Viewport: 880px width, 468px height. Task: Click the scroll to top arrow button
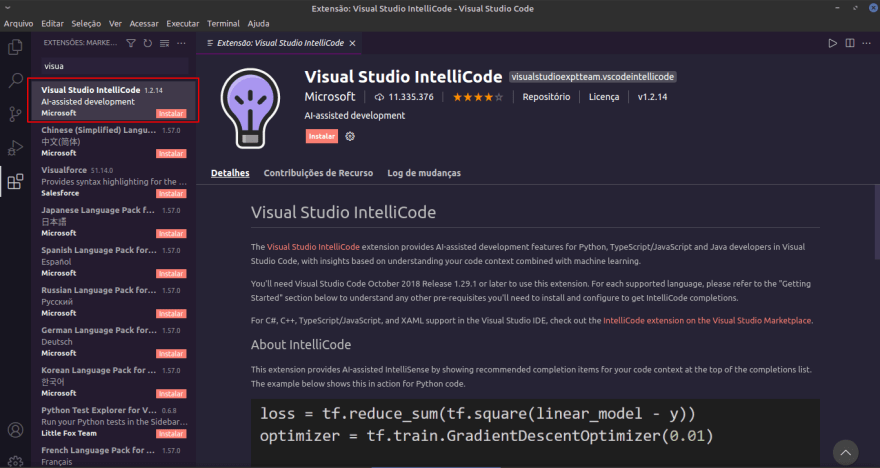[846, 452]
